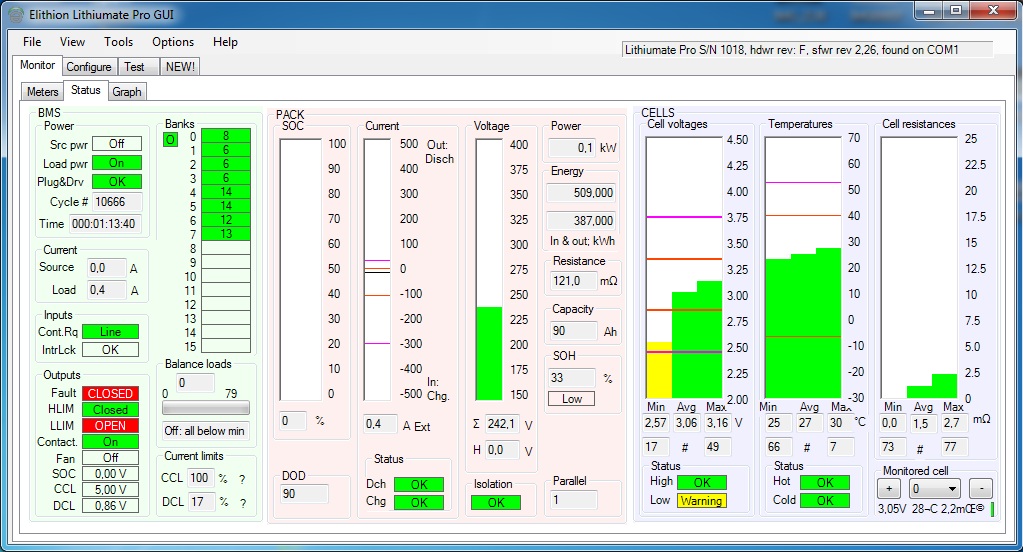
Task: Switch to the Graph sub-tab
Action: pyautogui.click(x=127, y=92)
